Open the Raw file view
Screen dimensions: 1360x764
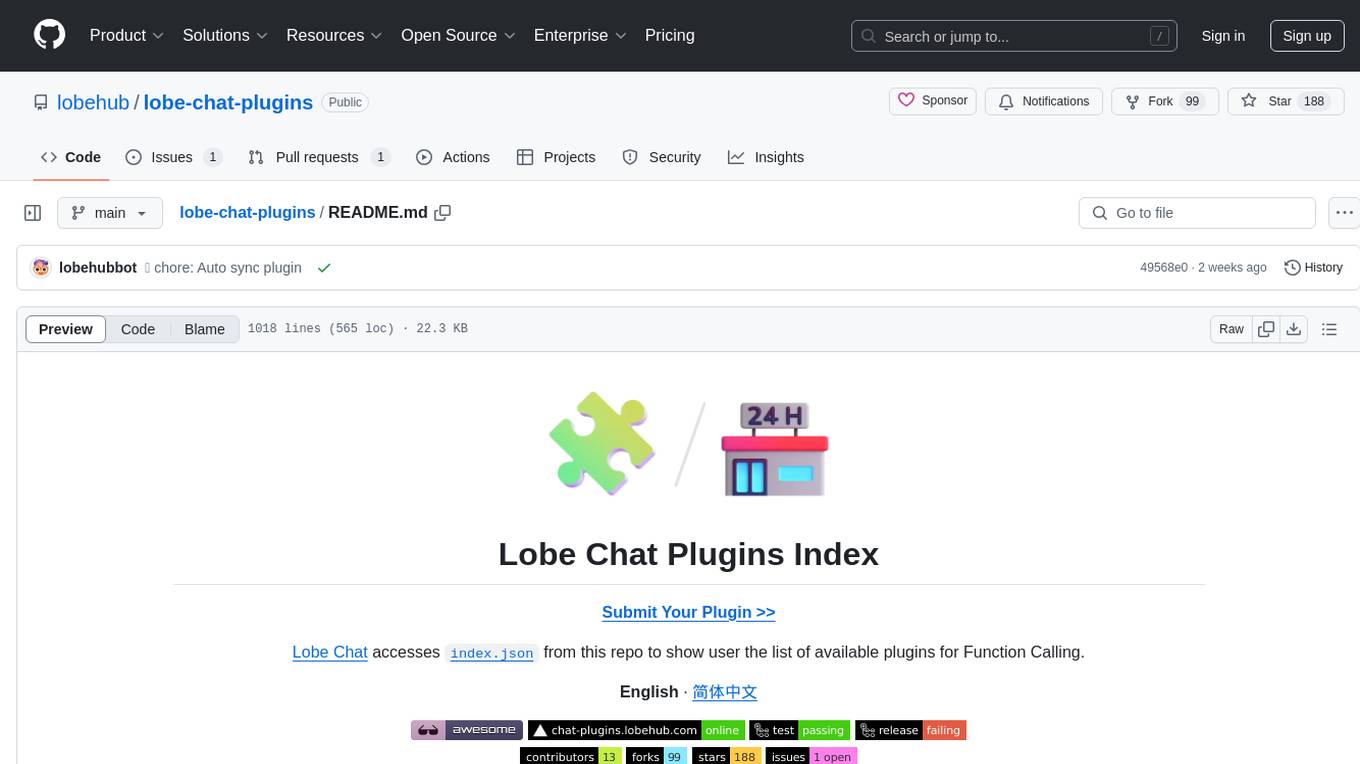pos(1231,329)
